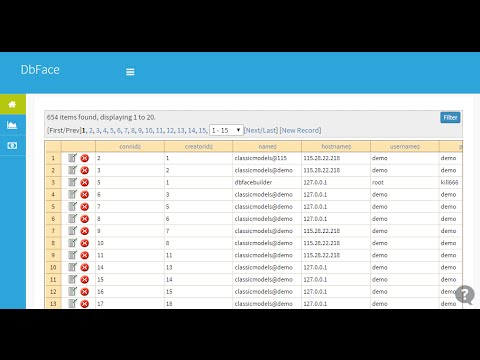The height and width of the screenshot is (360, 480).
Task: Create a New Record
Action: [x=300, y=130]
